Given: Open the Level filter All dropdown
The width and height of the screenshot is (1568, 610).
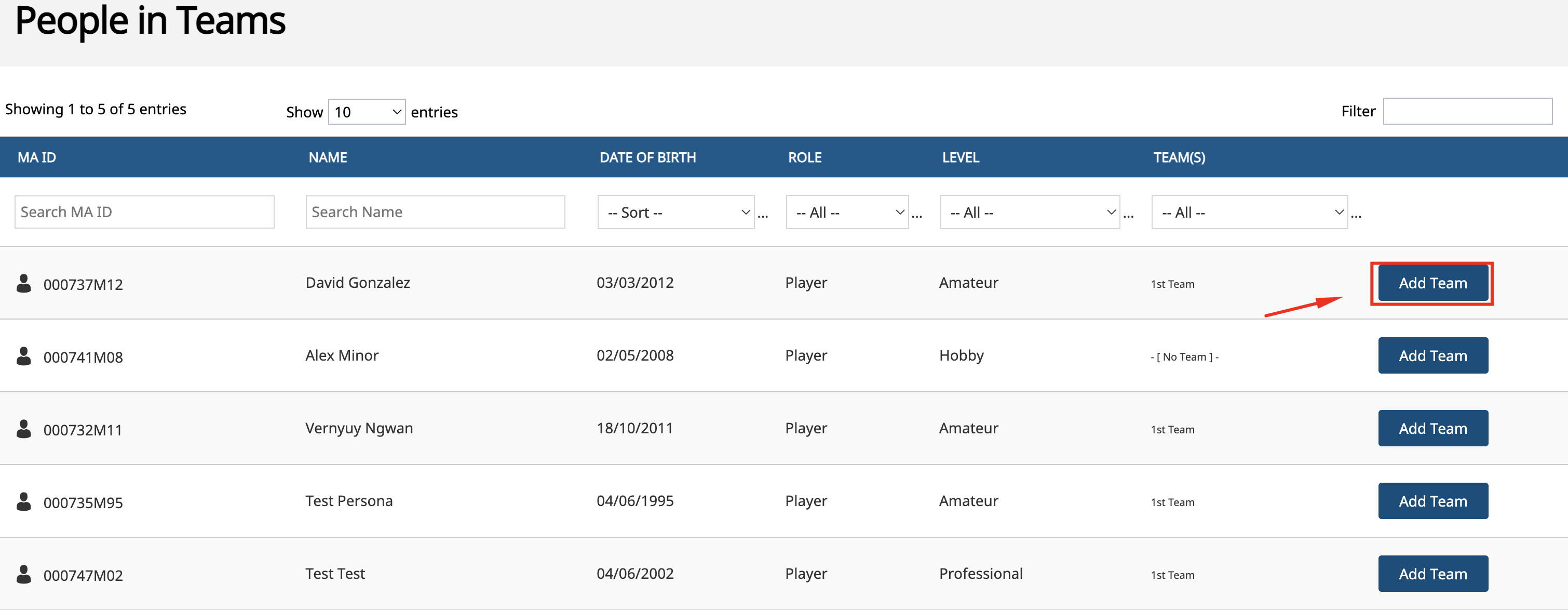Looking at the screenshot, I should point(1029,212).
